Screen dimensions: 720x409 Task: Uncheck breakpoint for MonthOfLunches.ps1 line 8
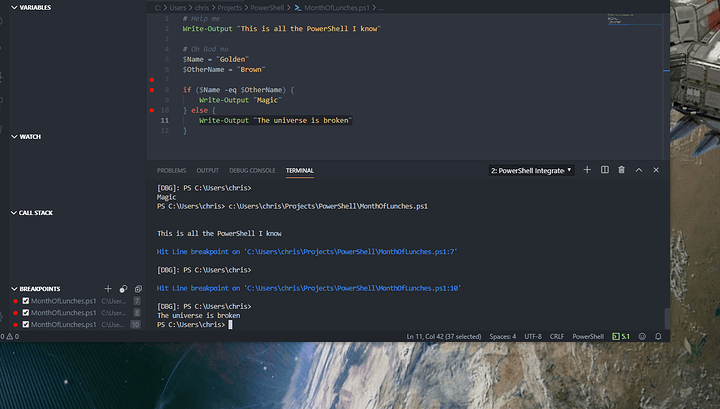point(26,313)
